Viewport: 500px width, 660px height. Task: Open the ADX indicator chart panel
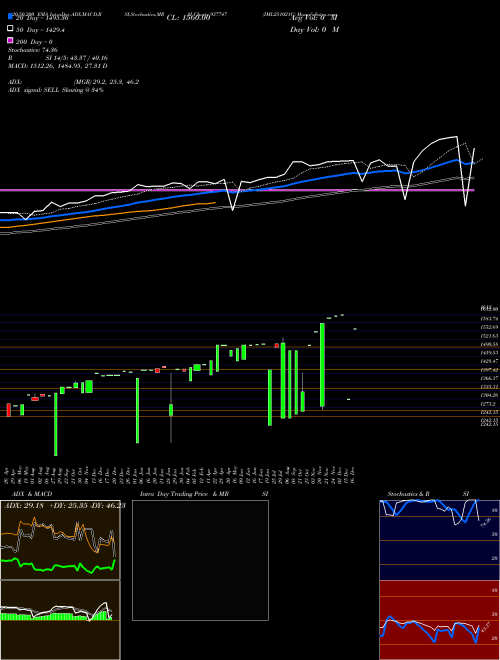click(60, 540)
